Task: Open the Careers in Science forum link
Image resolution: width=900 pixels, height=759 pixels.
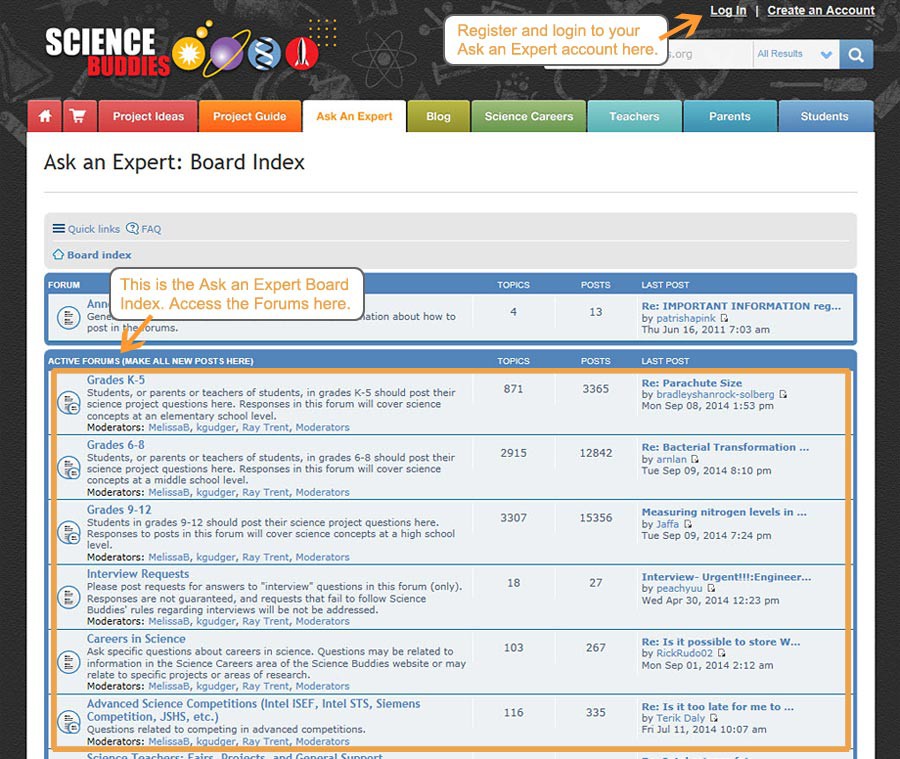Action: click(136, 639)
